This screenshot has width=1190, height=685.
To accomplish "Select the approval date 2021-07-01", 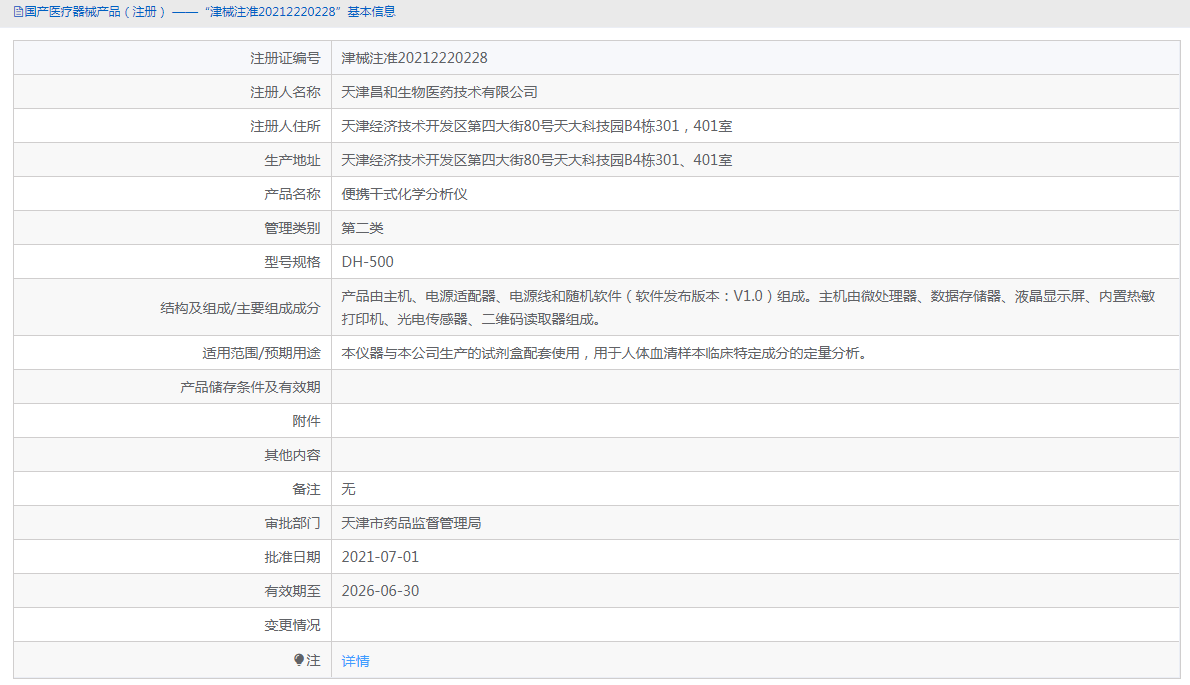I will (380, 557).
